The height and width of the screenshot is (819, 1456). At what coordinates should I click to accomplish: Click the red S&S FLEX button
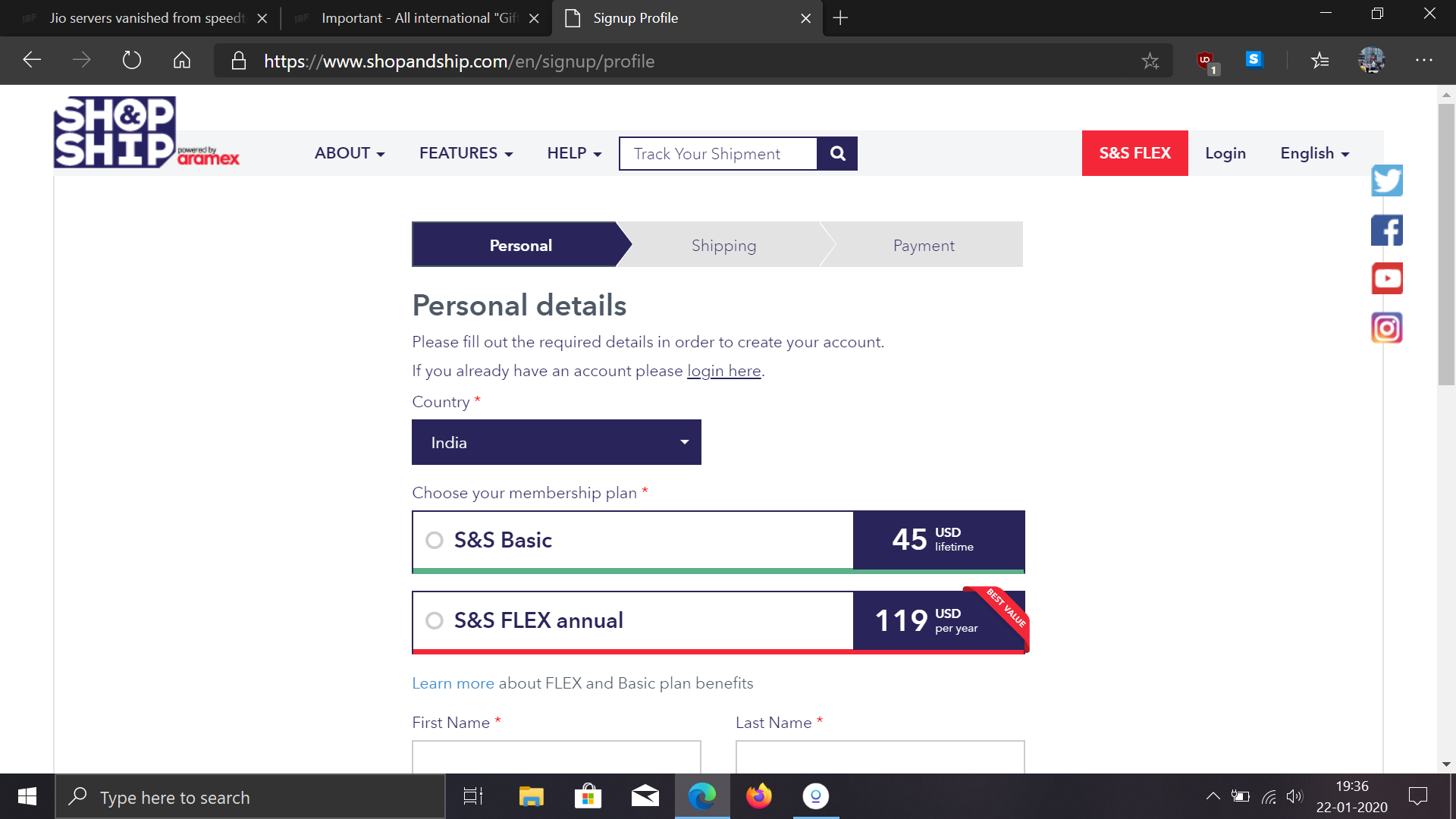pyautogui.click(x=1134, y=153)
